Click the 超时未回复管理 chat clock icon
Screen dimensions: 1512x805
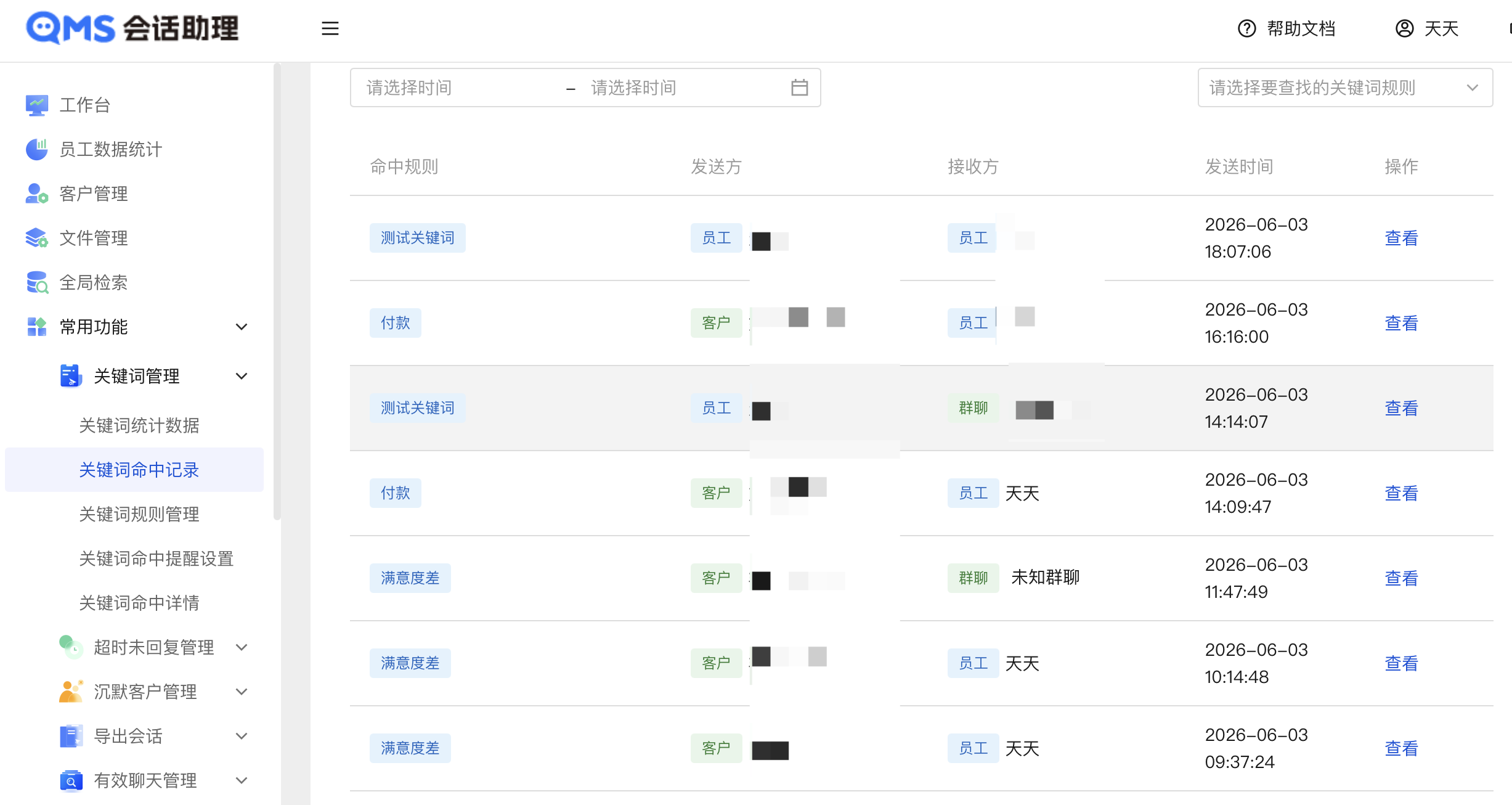click(71, 647)
